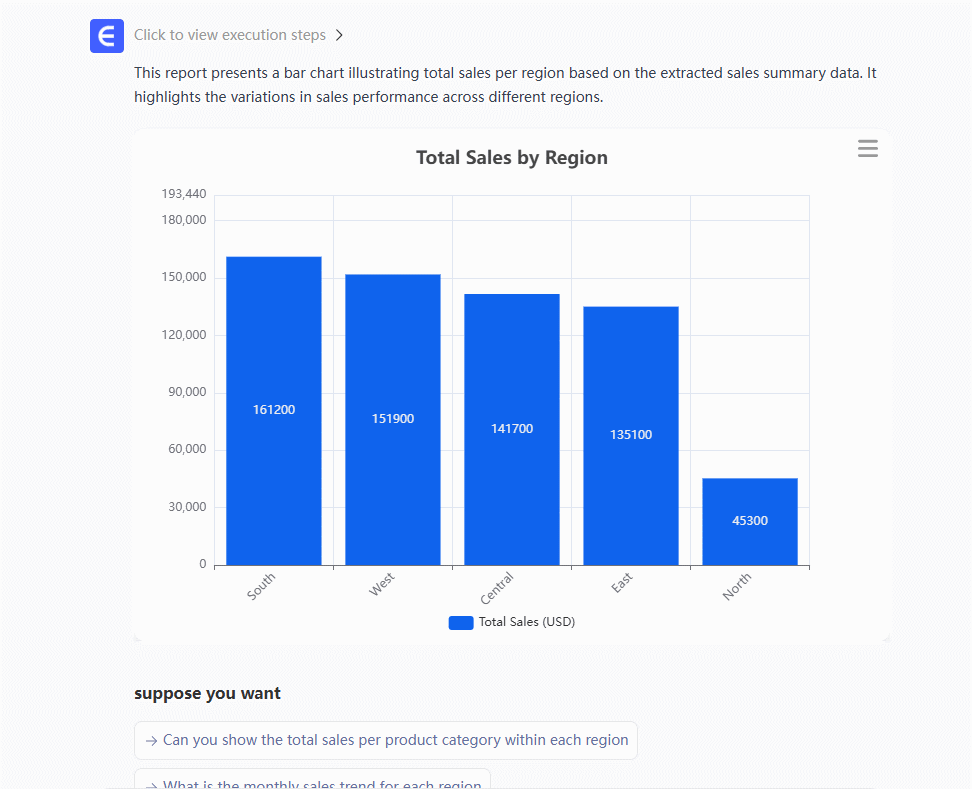Expand execution steps using the chevron arrow
Viewport: 972px width, 789px height.
pos(339,35)
